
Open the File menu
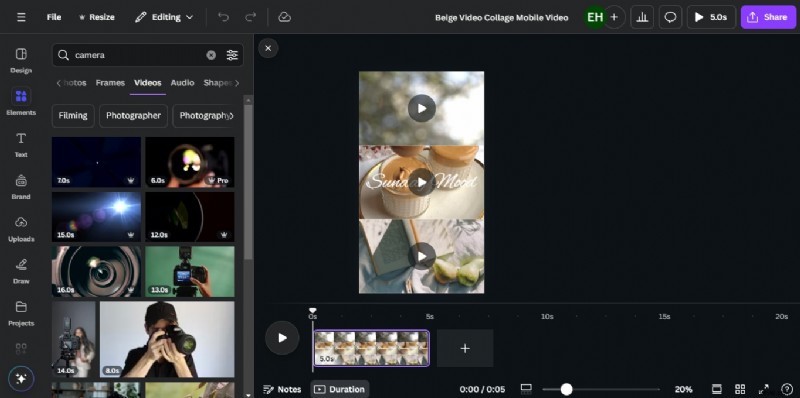(54, 17)
